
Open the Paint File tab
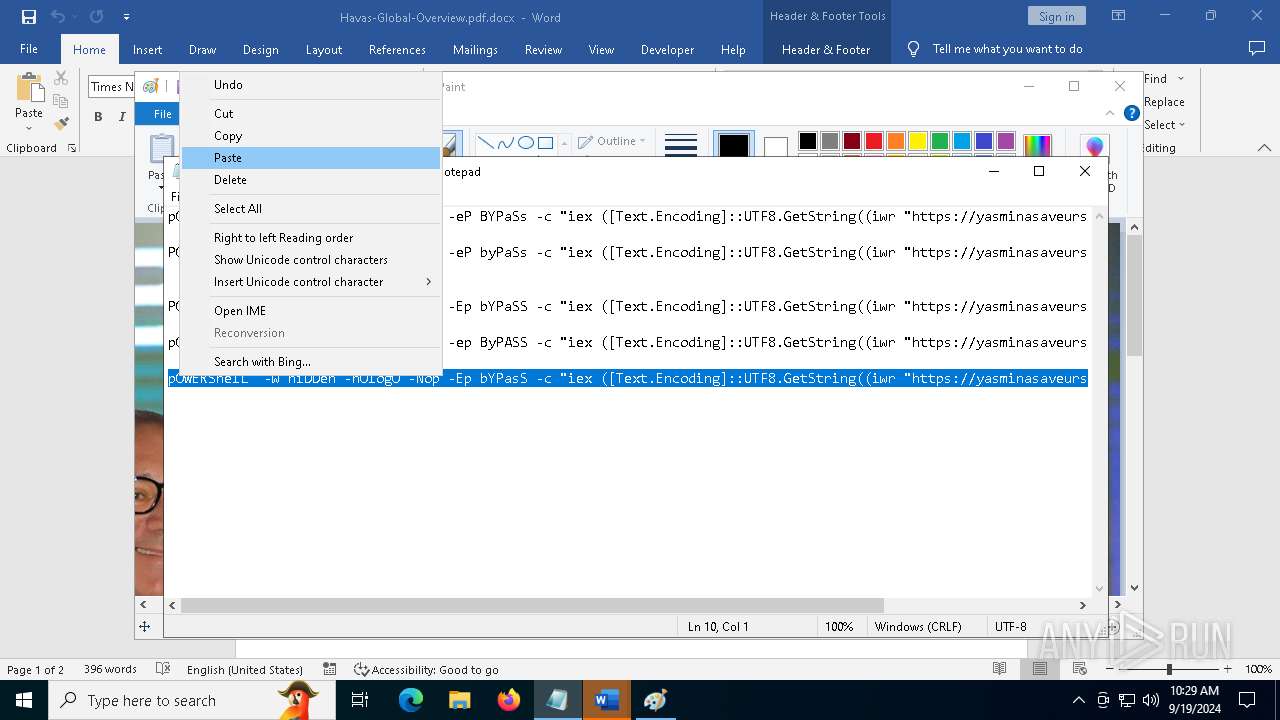pos(161,114)
